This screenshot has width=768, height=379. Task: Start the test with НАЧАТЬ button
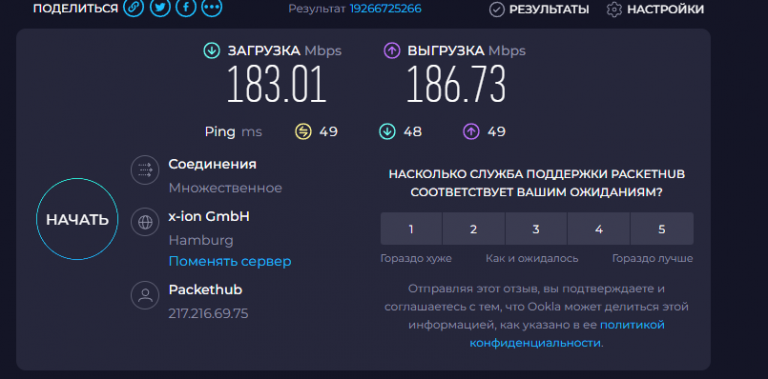(77, 219)
